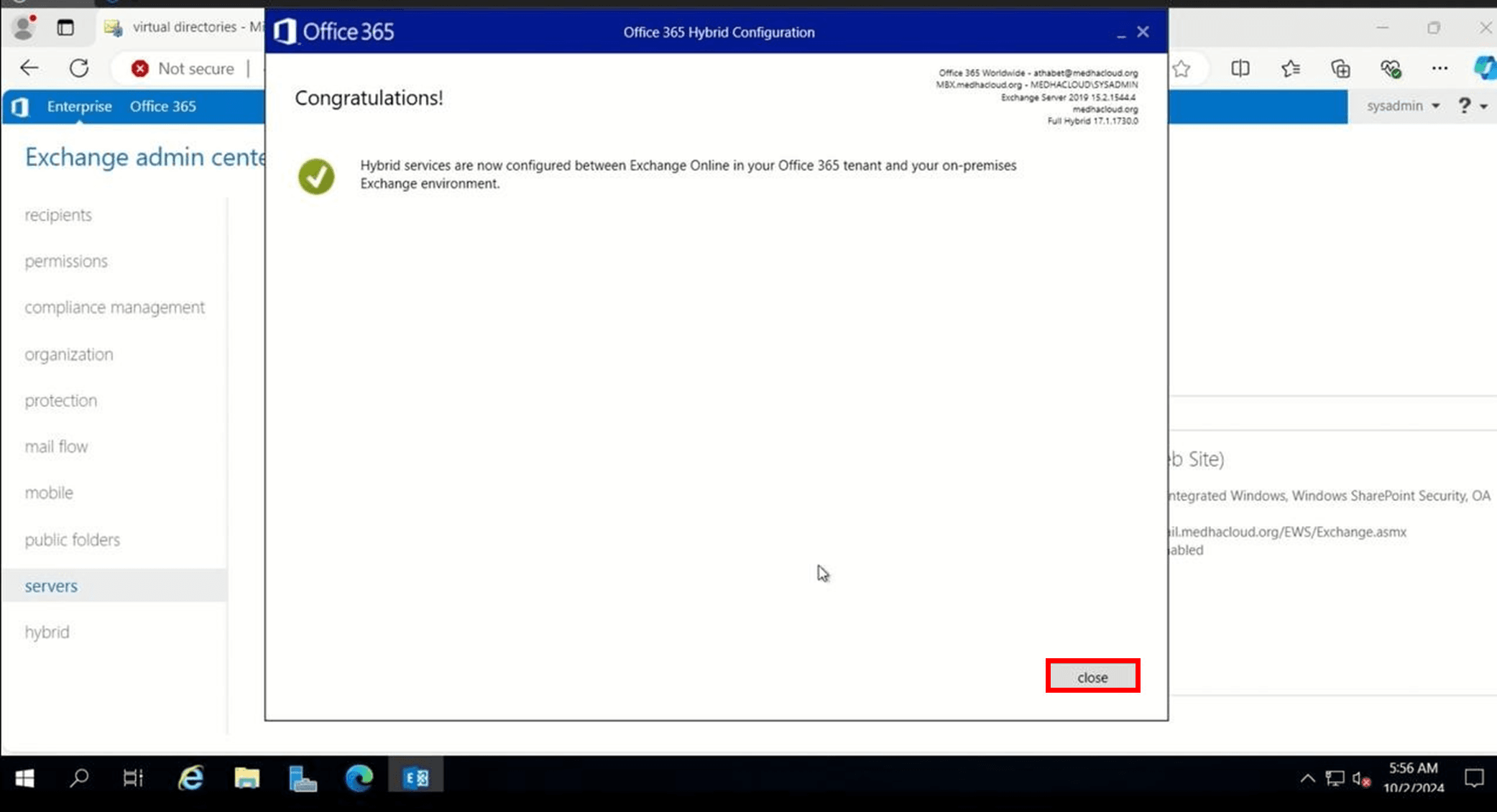
Task: Click the close button in the Hybrid Configuration dialog
Action: coord(1092,677)
